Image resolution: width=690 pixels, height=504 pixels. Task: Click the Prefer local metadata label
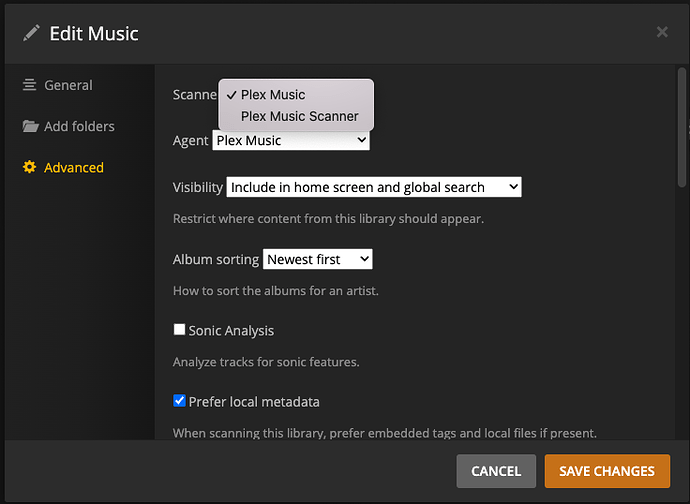(x=254, y=402)
